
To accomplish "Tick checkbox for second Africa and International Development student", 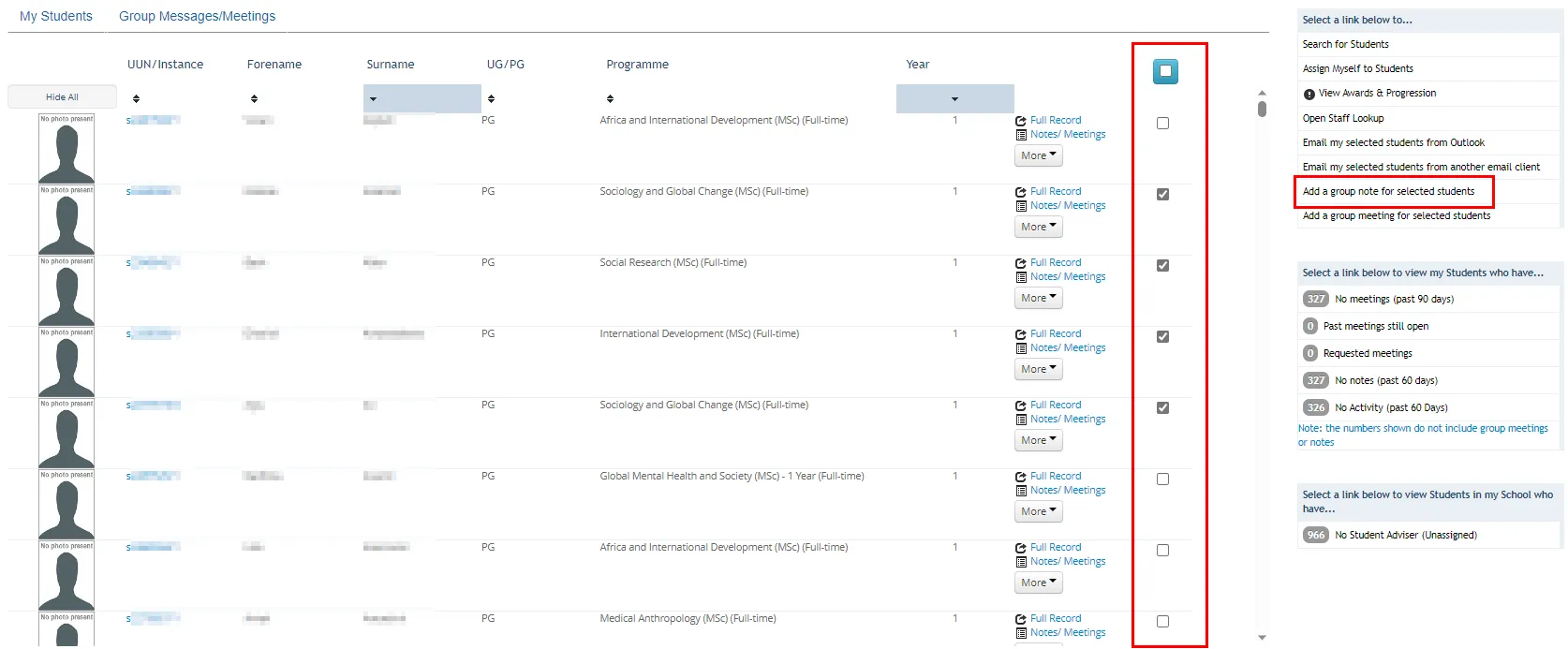I will click(x=1162, y=550).
